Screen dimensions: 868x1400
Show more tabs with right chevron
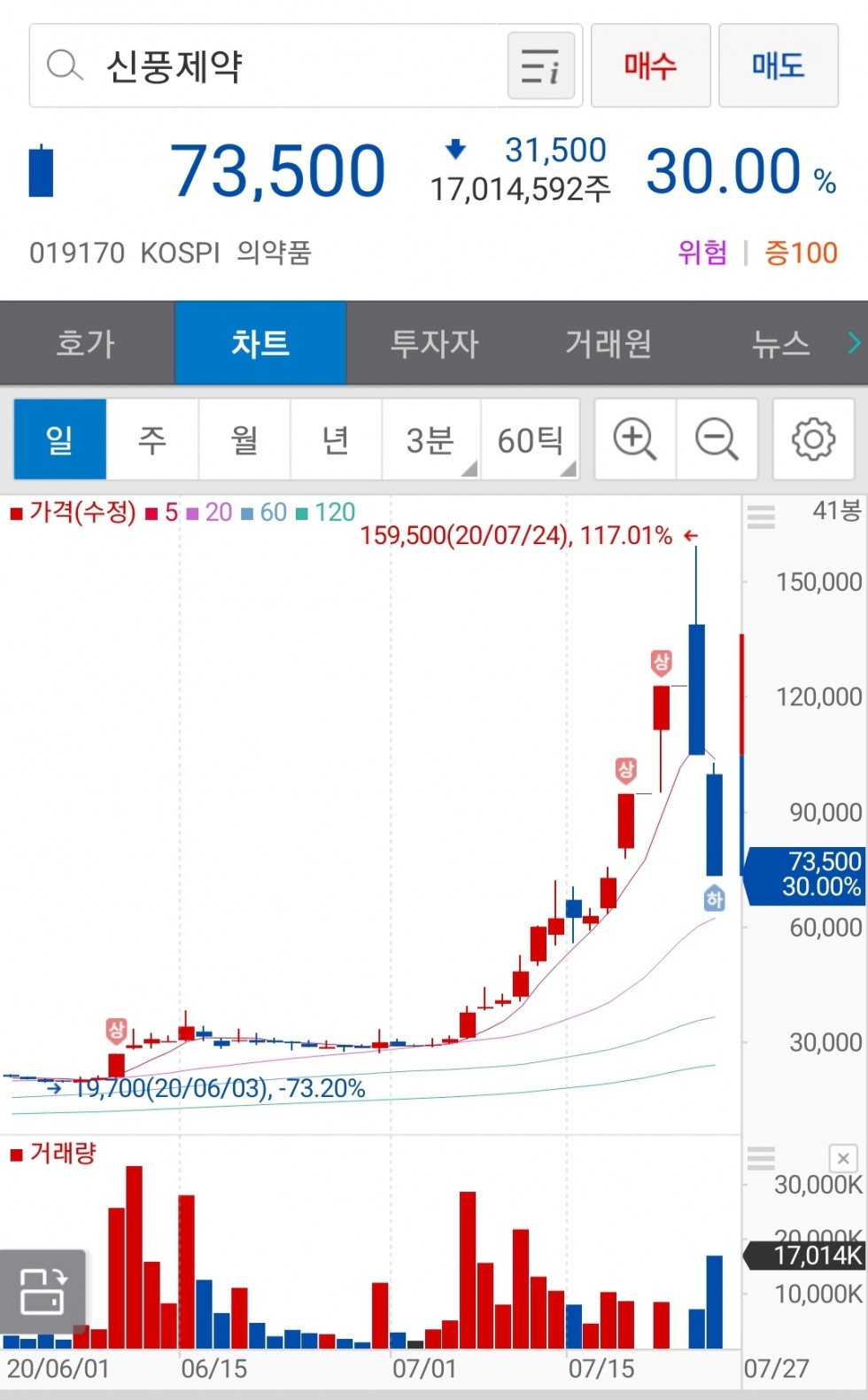[854, 343]
